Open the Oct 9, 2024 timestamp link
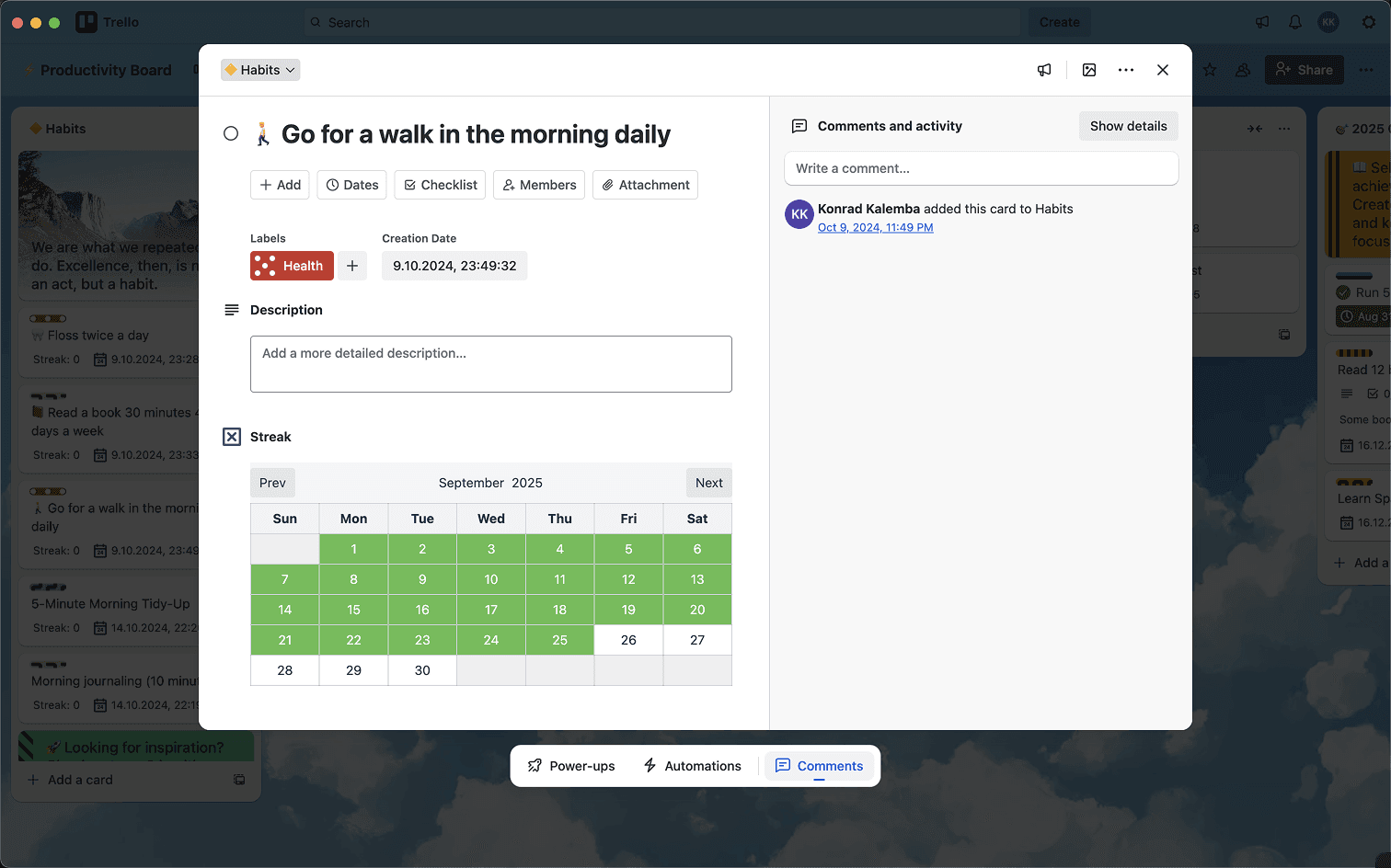 click(875, 228)
